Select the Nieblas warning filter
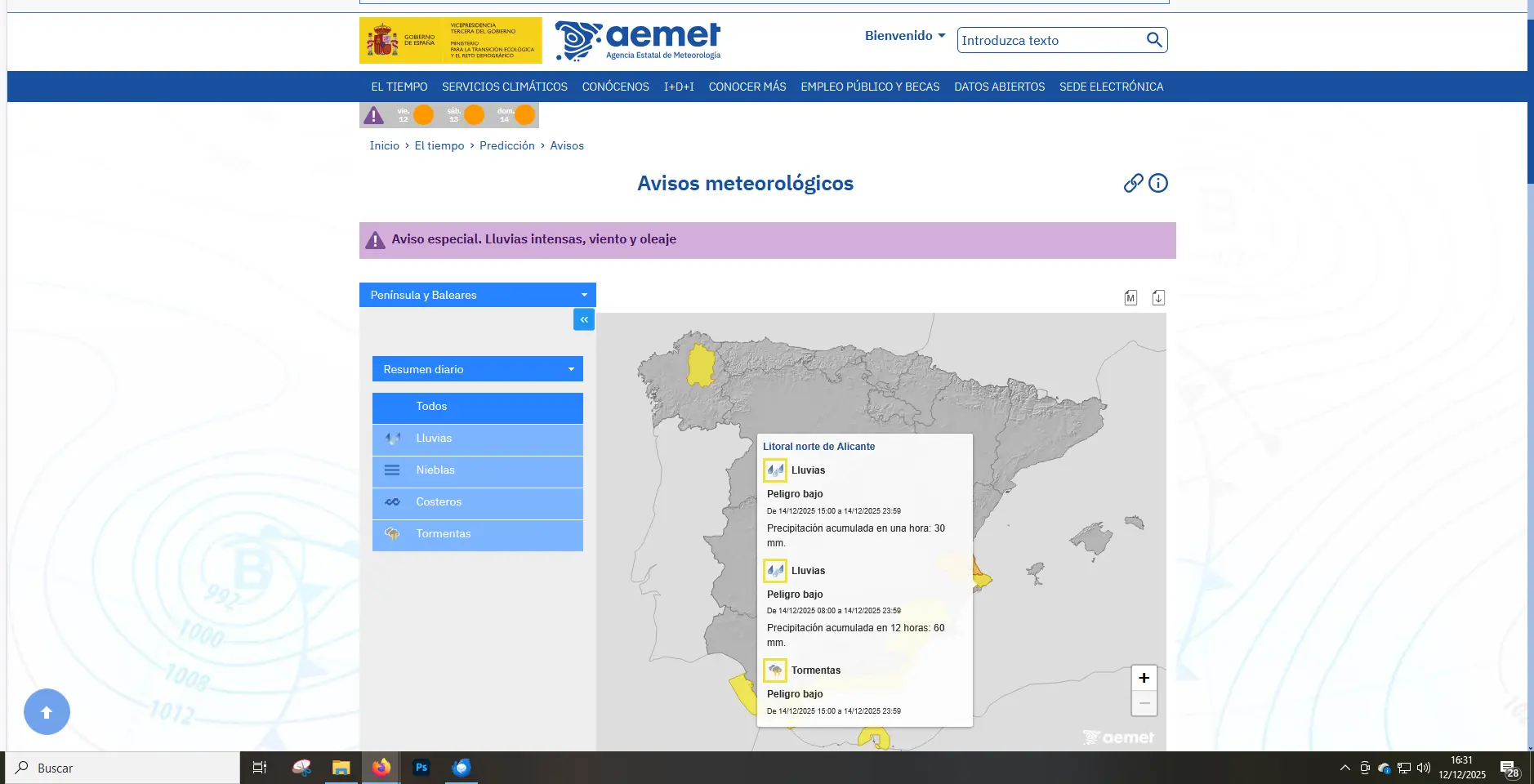 [478, 470]
